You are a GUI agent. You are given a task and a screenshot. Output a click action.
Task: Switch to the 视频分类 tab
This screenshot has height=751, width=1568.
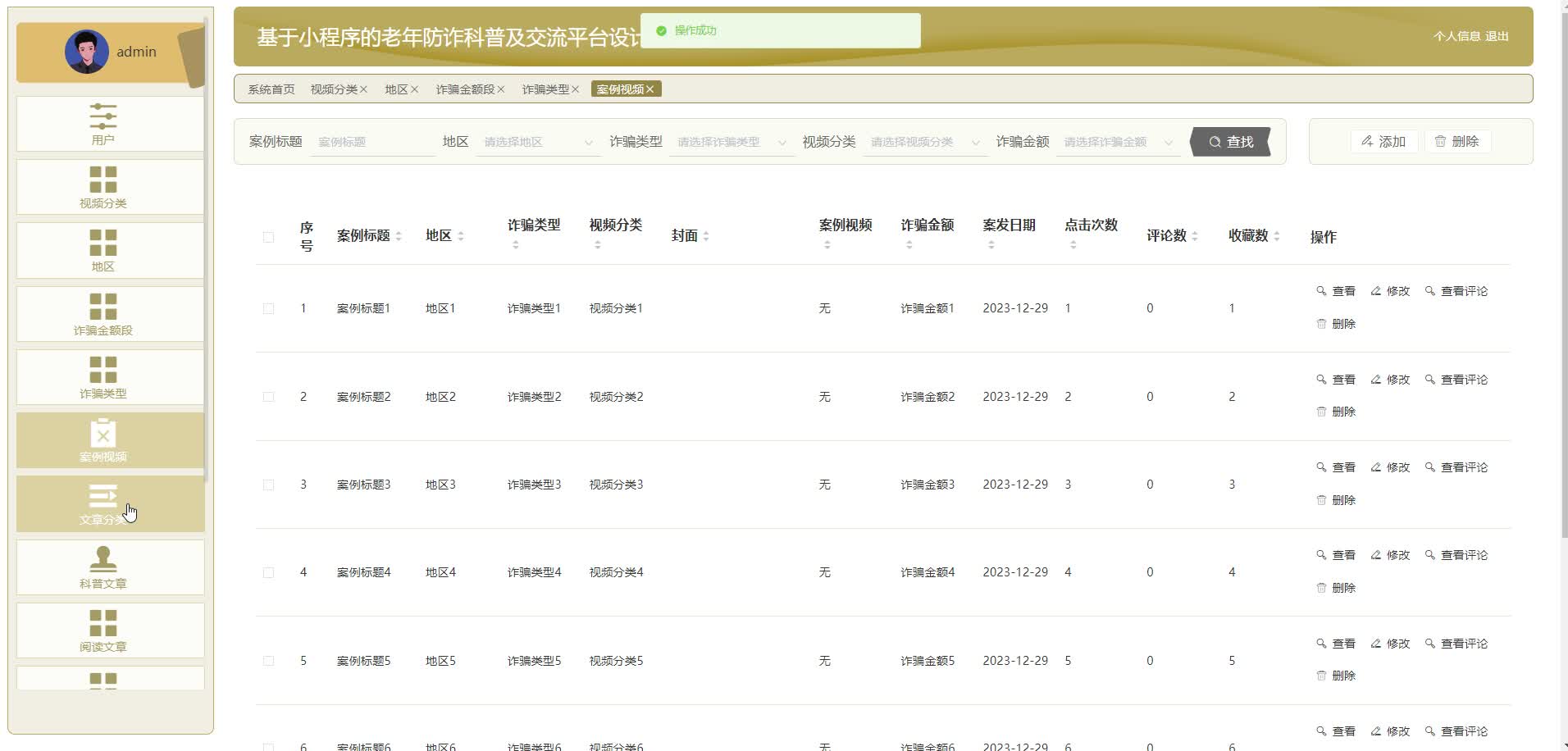tap(334, 89)
